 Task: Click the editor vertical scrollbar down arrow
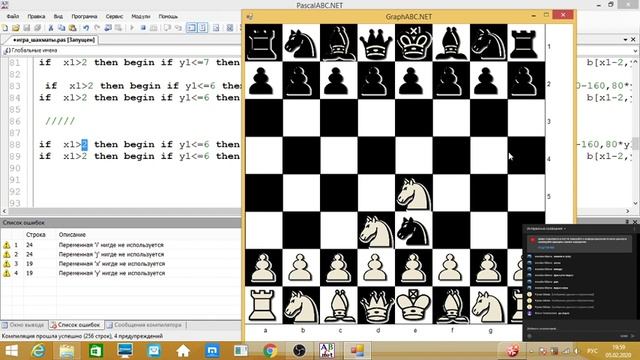[636, 203]
